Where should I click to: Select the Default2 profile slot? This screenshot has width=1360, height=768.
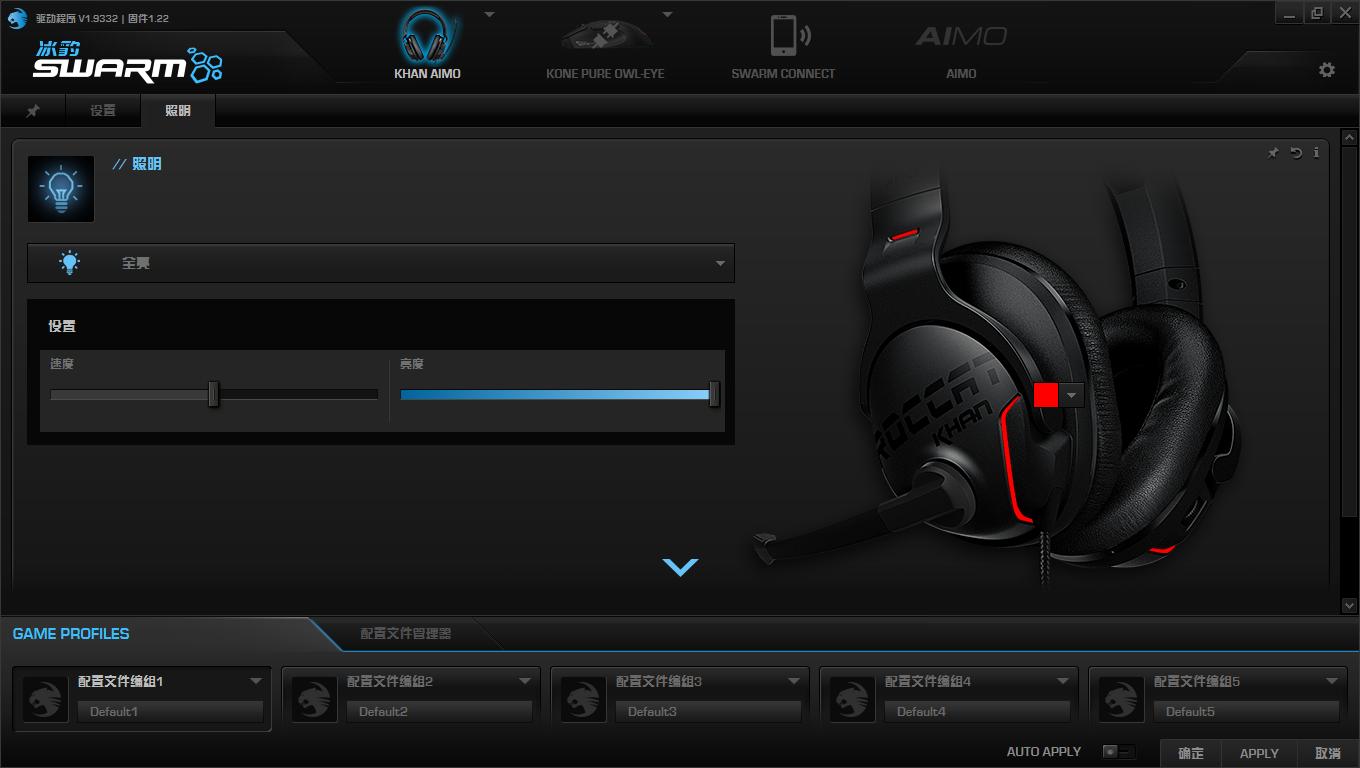coord(439,712)
